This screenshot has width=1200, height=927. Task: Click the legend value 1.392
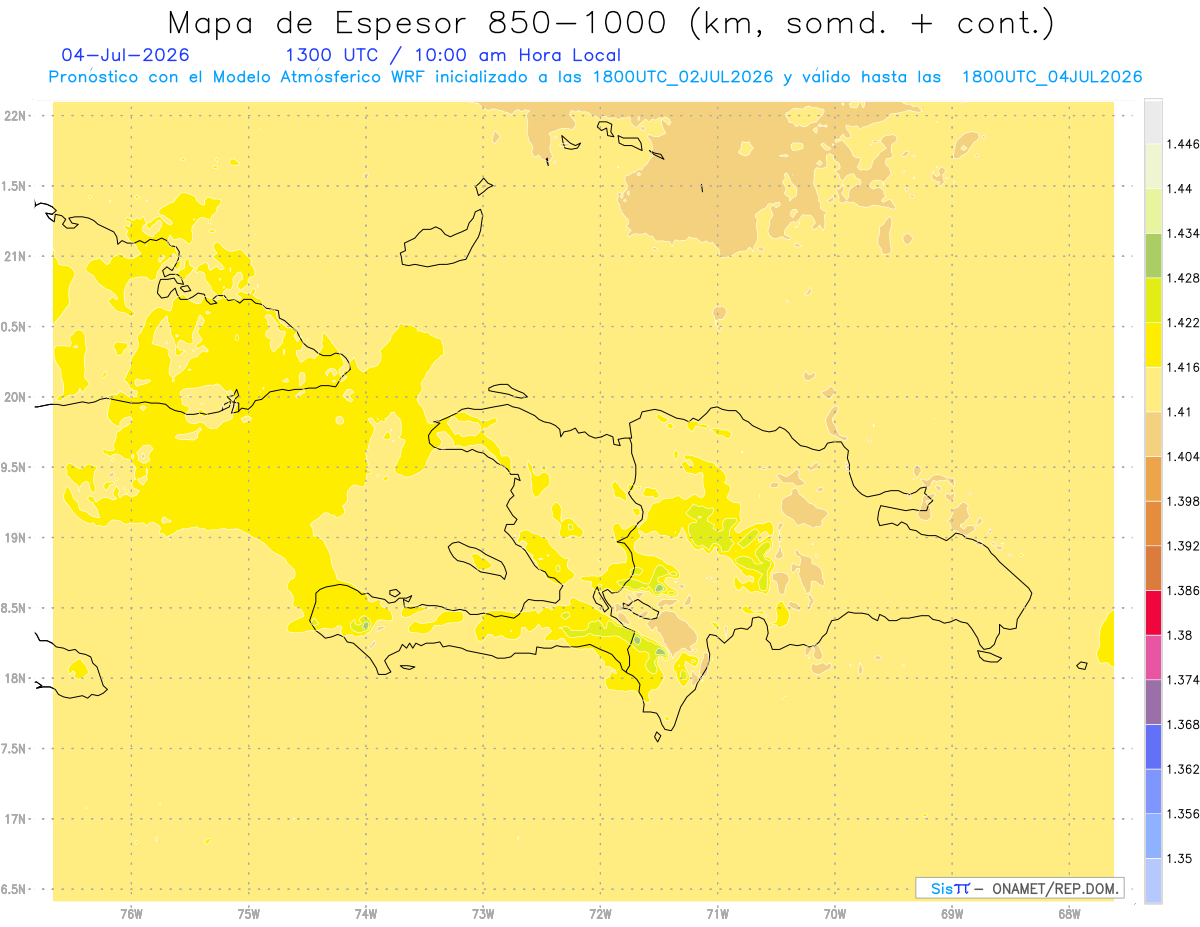pyautogui.click(x=1183, y=546)
